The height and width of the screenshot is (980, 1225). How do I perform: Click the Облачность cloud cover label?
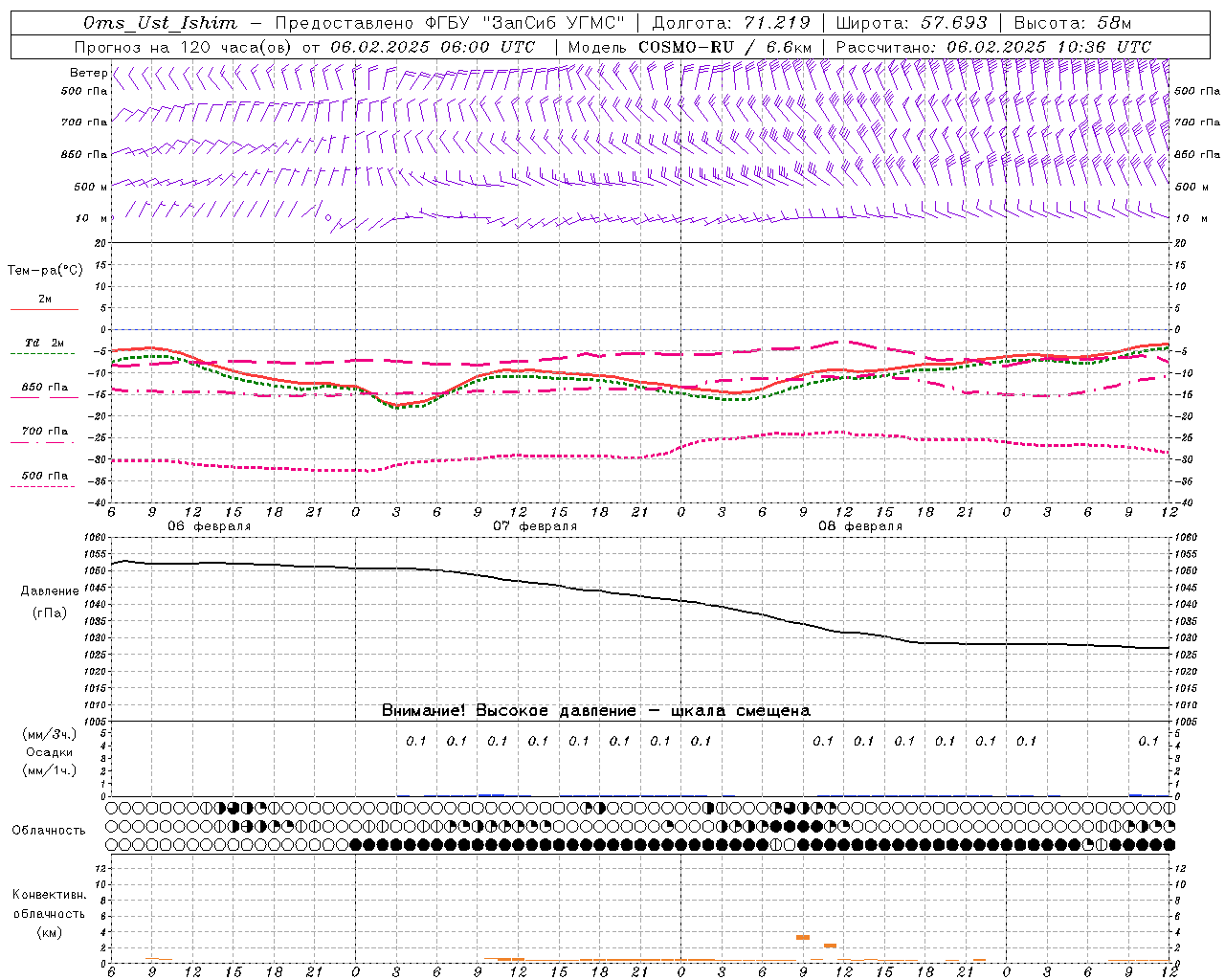point(49,830)
